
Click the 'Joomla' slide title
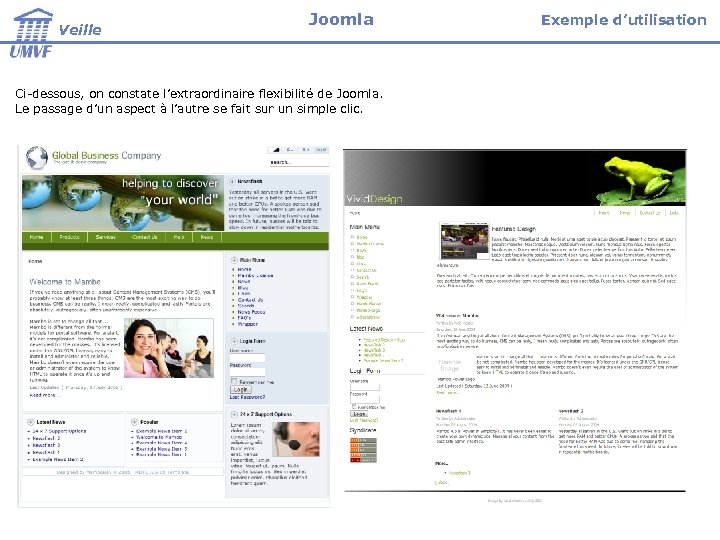point(341,19)
